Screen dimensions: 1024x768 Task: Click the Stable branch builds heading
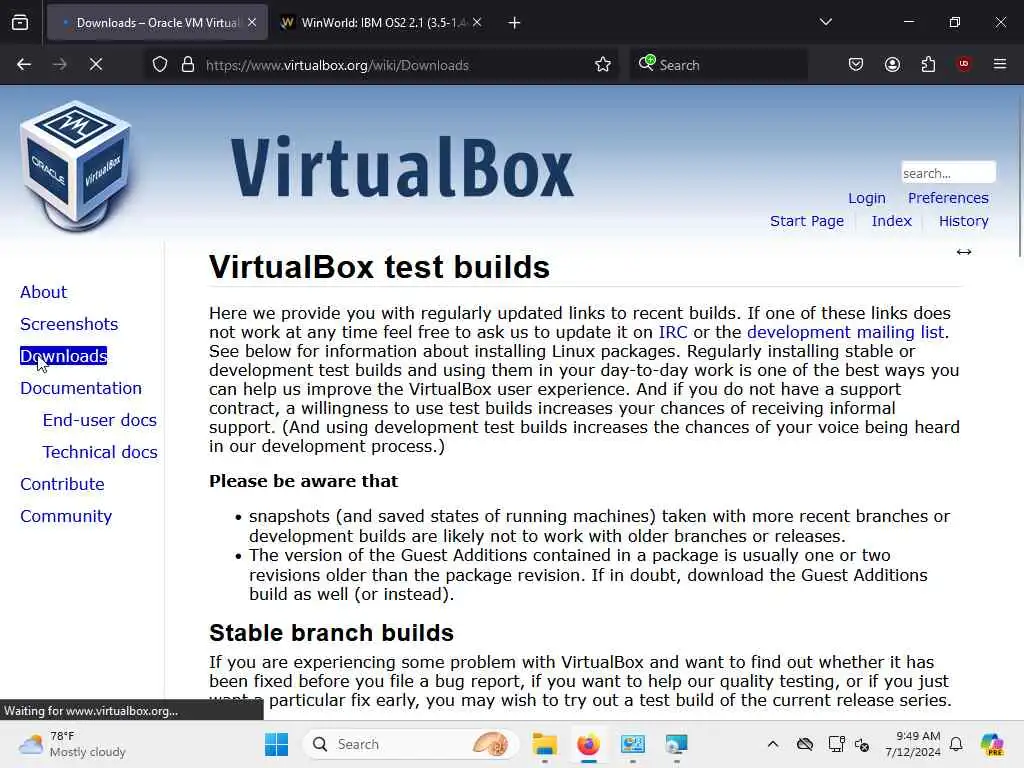pyautogui.click(x=331, y=633)
